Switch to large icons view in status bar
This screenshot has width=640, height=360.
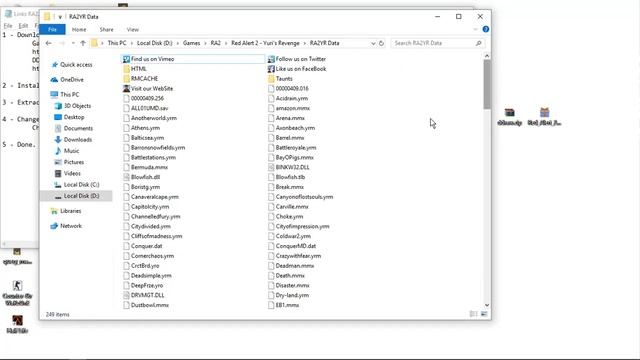pos(484,314)
